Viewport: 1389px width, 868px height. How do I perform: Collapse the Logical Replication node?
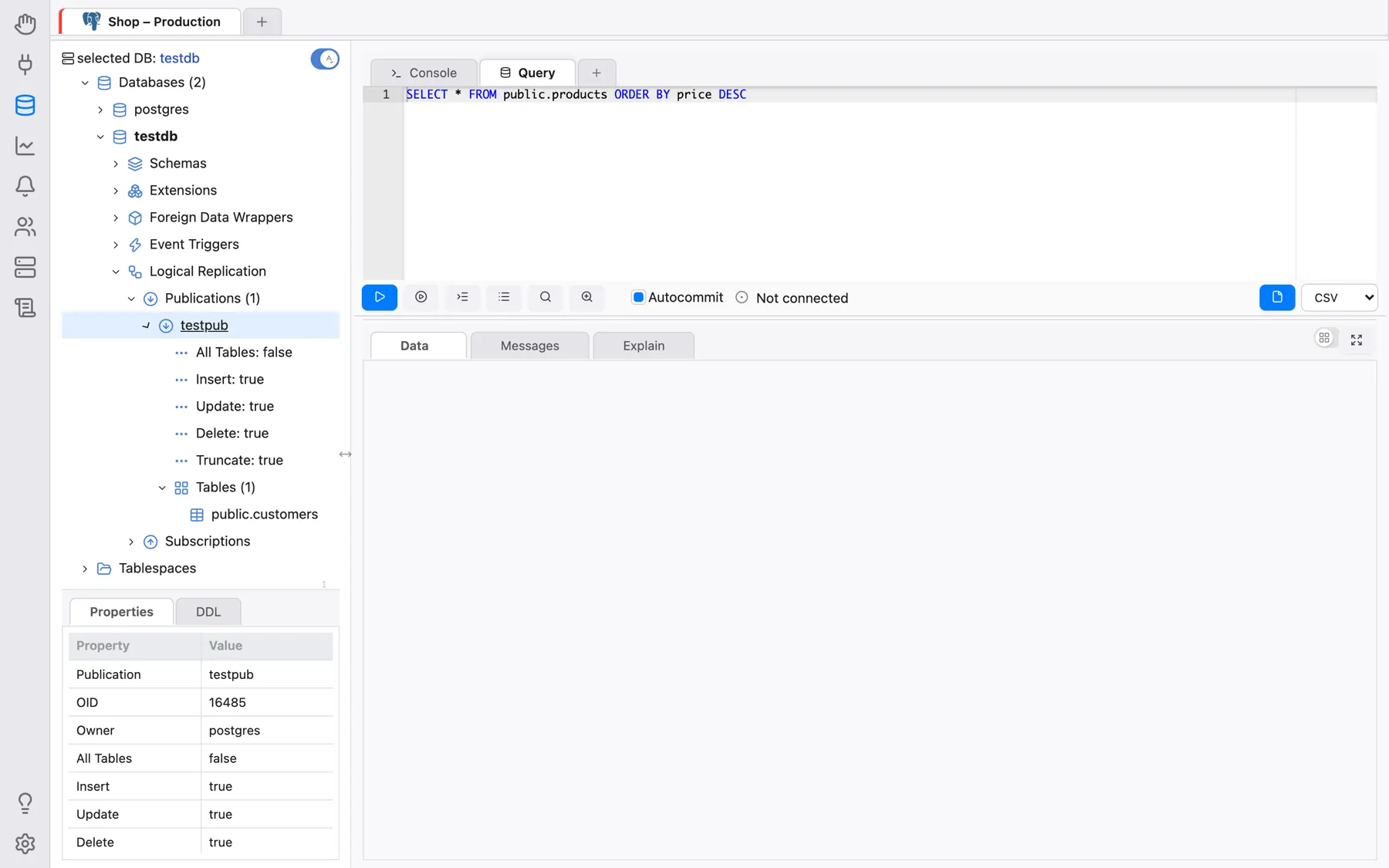click(116, 272)
